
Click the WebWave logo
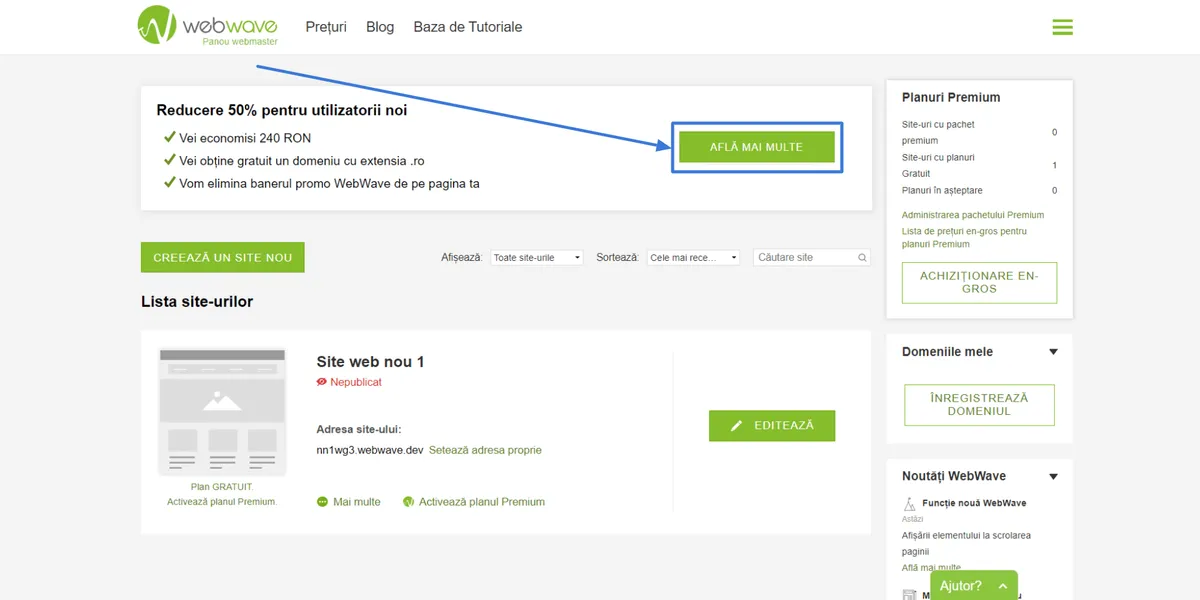208,26
